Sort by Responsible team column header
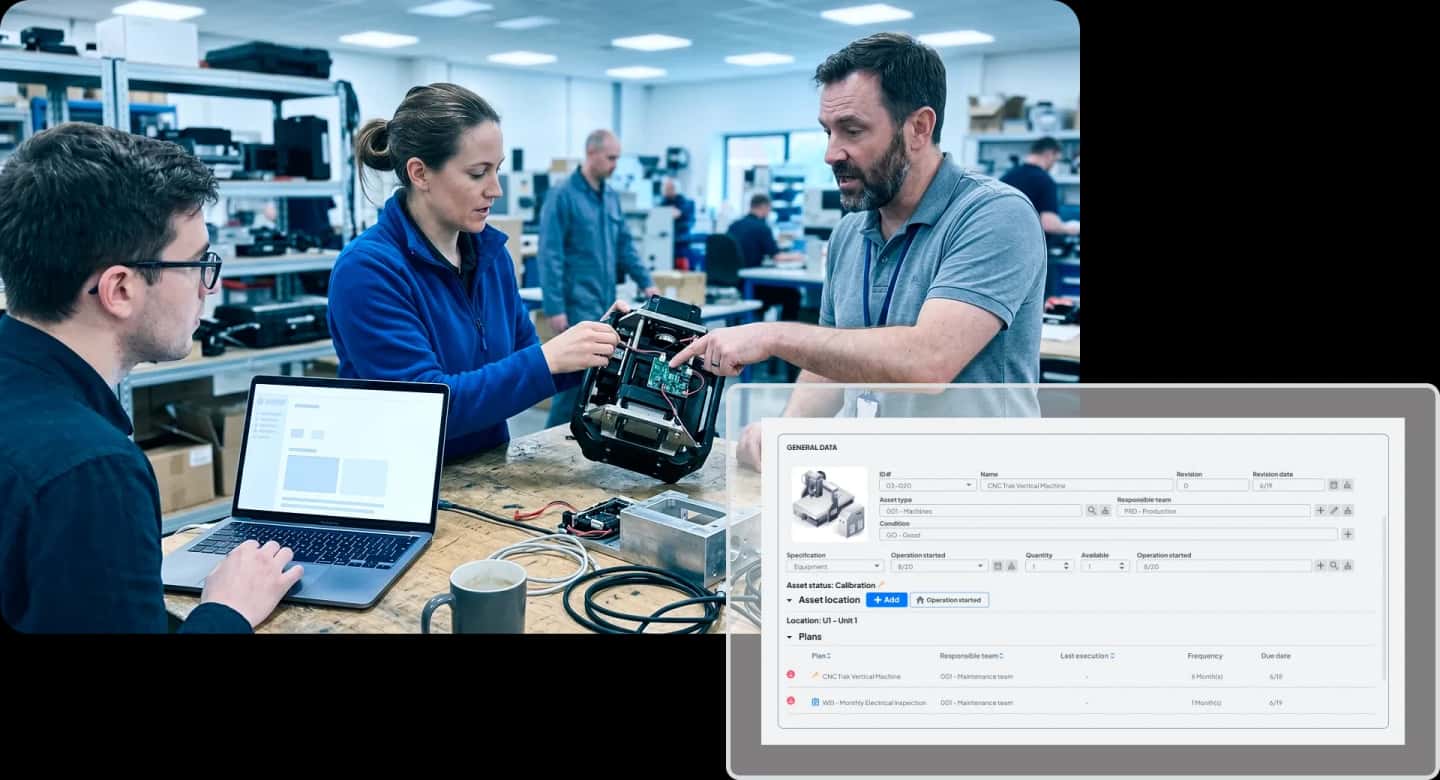The height and width of the screenshot is (780, 1440). [x=972, y=656]
